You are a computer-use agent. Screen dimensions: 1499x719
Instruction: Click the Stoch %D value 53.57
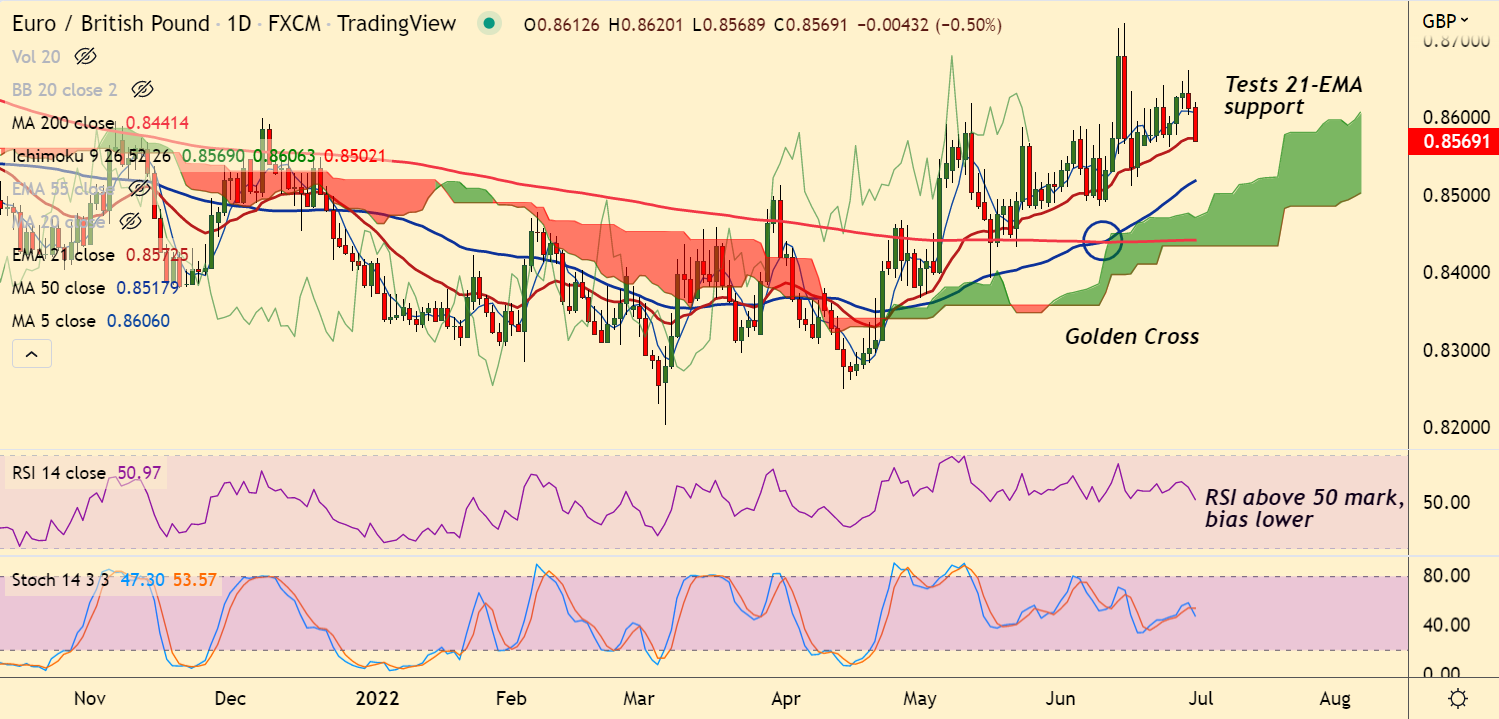click(194, 579)
